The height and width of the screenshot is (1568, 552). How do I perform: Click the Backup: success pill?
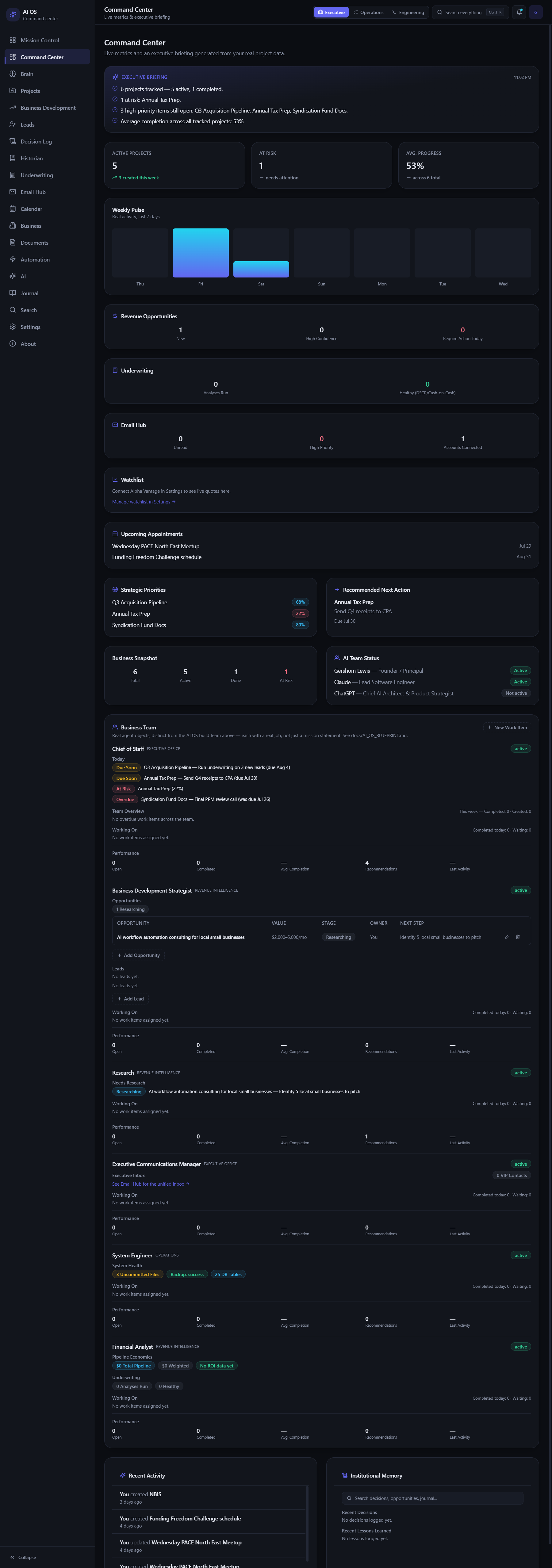(x=187, y=1275)
